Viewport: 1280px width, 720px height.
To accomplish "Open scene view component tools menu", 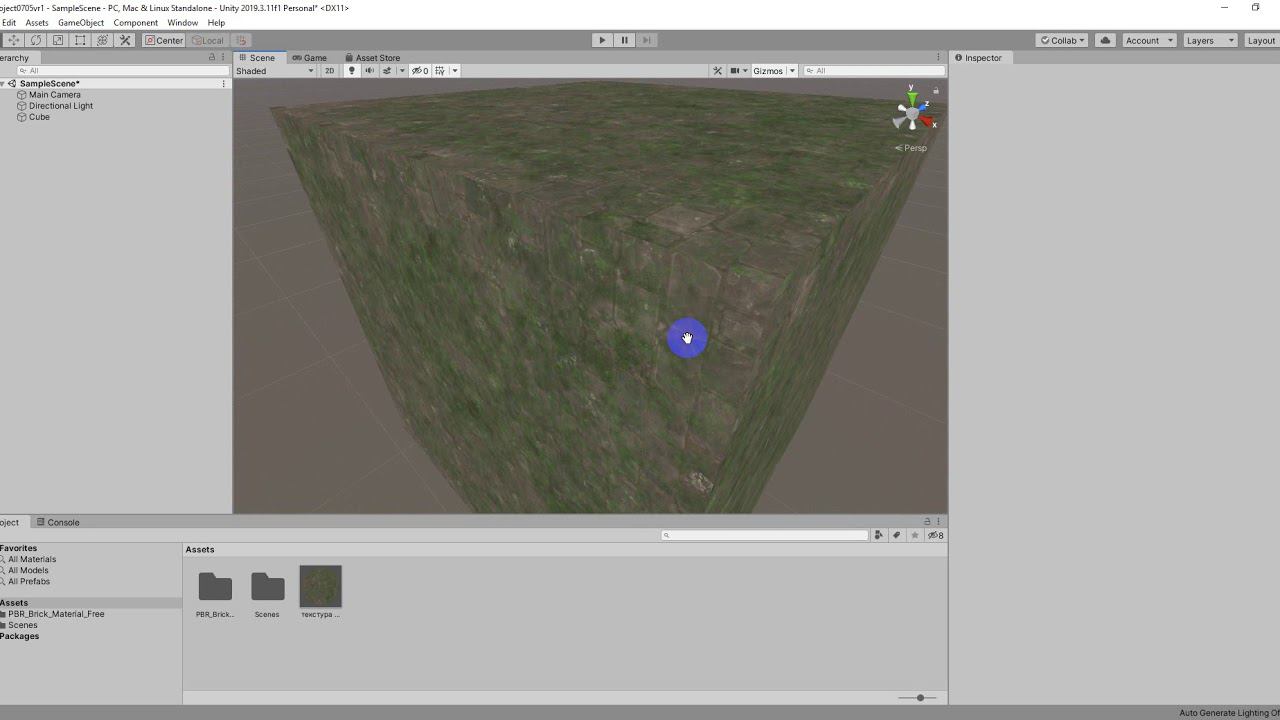I will tap(717, 71).
